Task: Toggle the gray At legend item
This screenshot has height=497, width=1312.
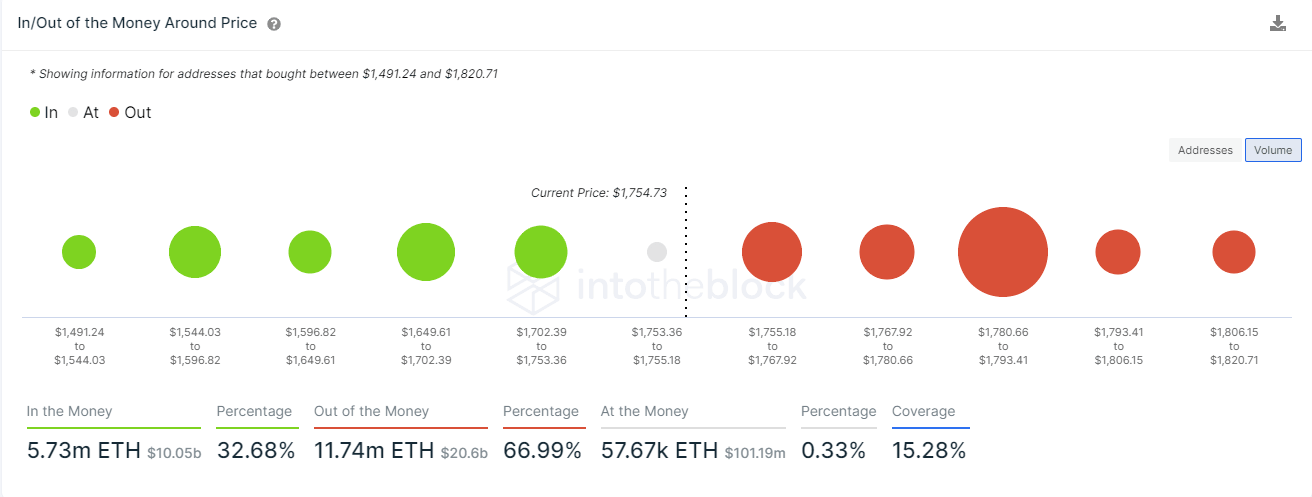Action: click(84, 113)
